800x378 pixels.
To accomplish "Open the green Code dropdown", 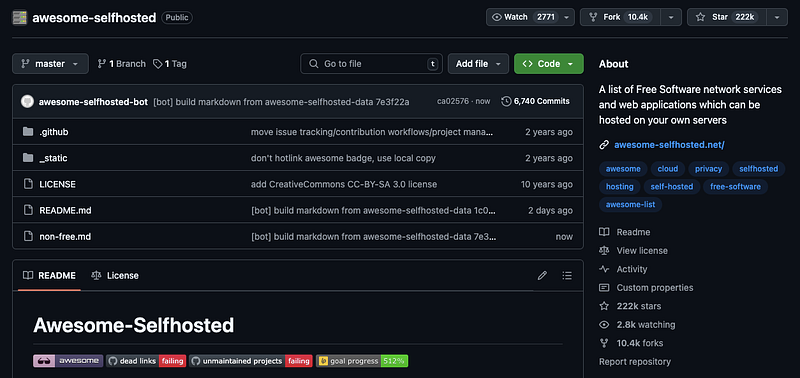I will point(548,64).
